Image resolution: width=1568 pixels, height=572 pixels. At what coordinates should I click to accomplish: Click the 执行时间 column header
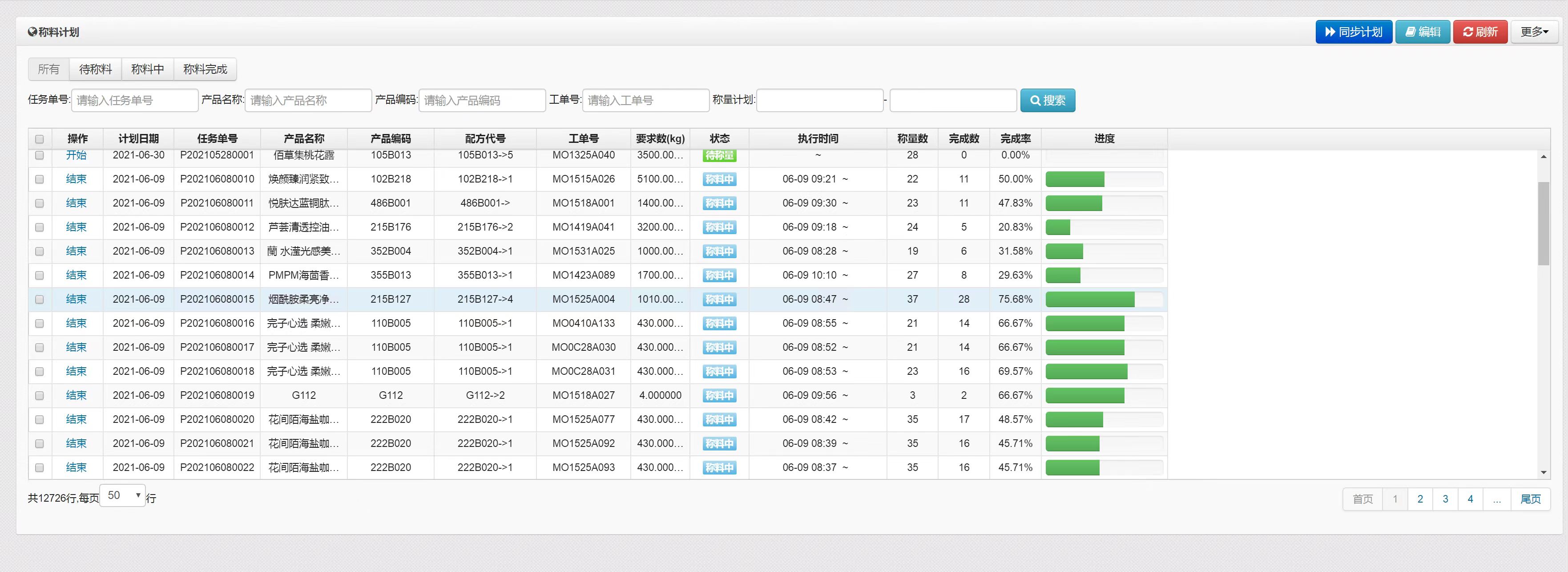(818, 138)
